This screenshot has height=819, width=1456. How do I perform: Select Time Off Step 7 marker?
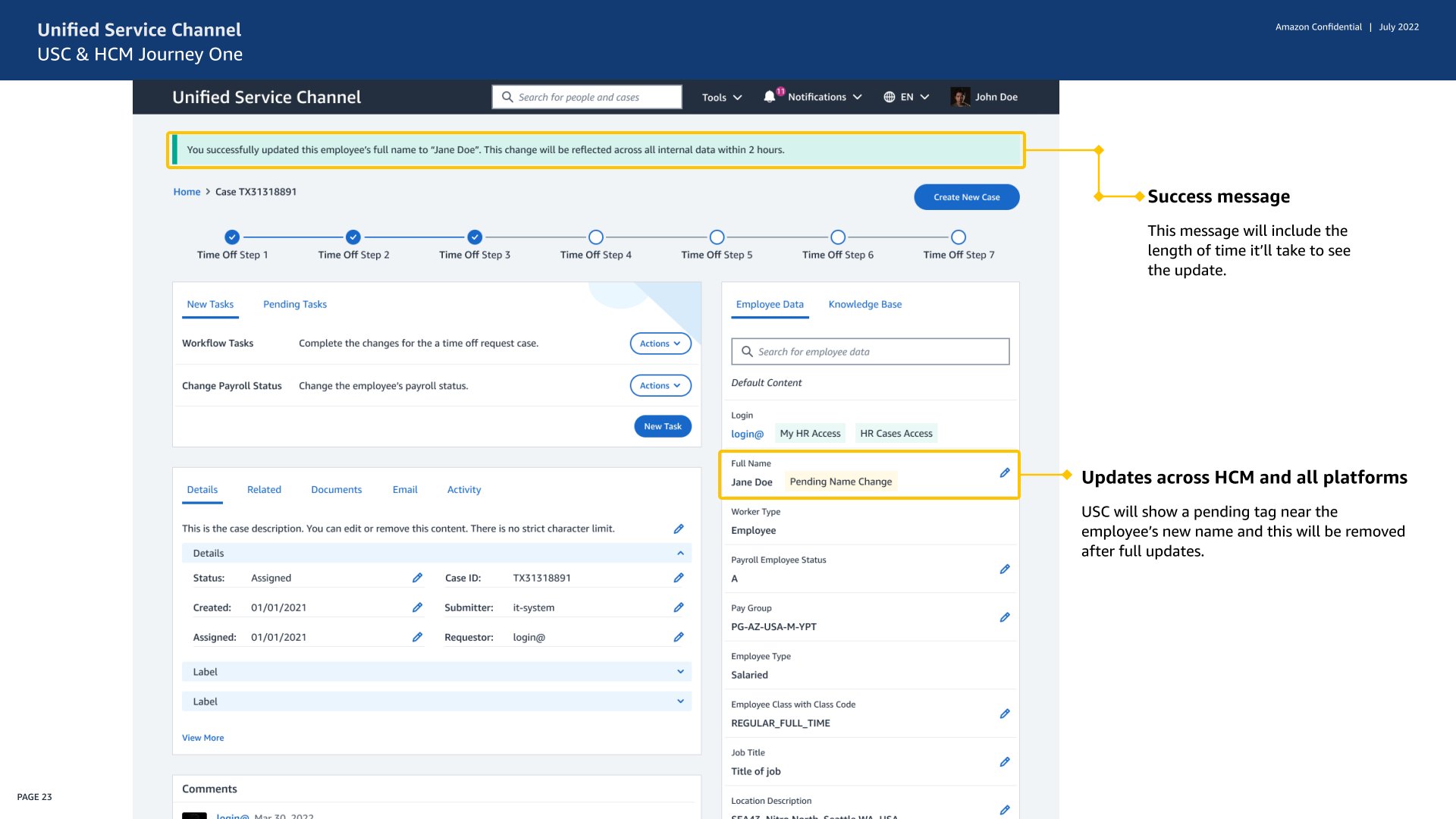point(959,237)
